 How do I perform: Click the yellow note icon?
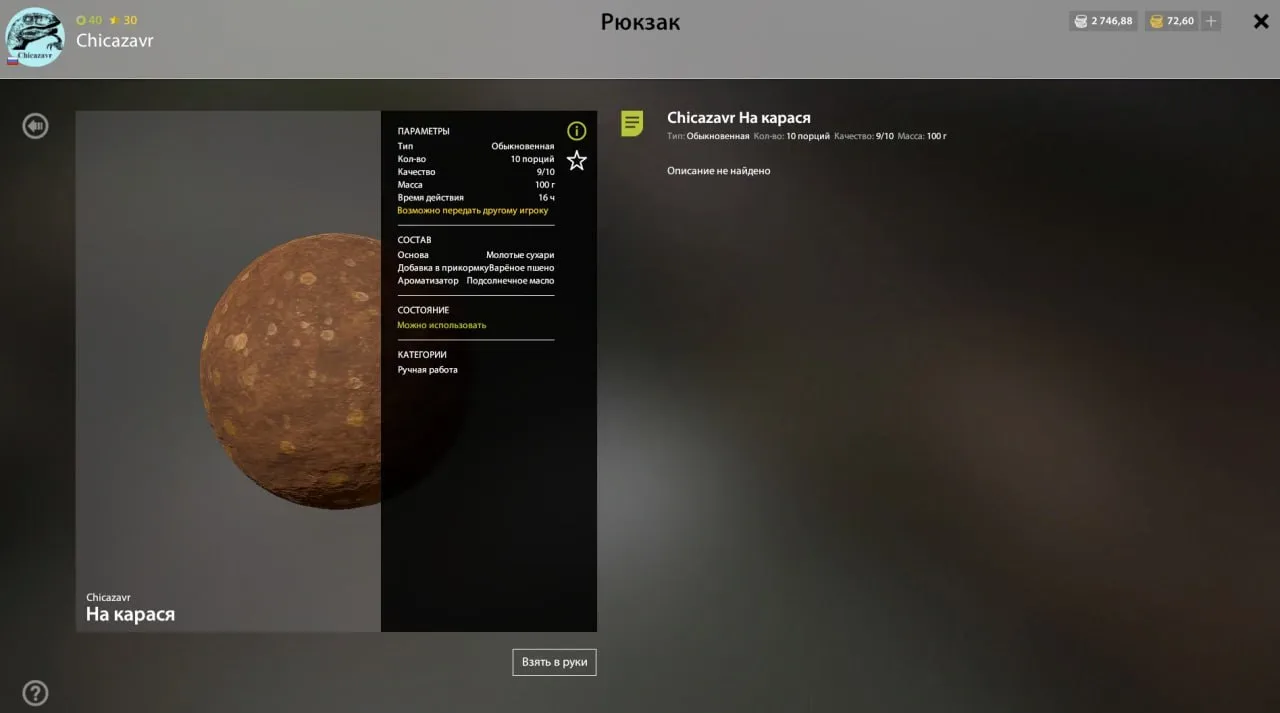(x=632, y=123)
